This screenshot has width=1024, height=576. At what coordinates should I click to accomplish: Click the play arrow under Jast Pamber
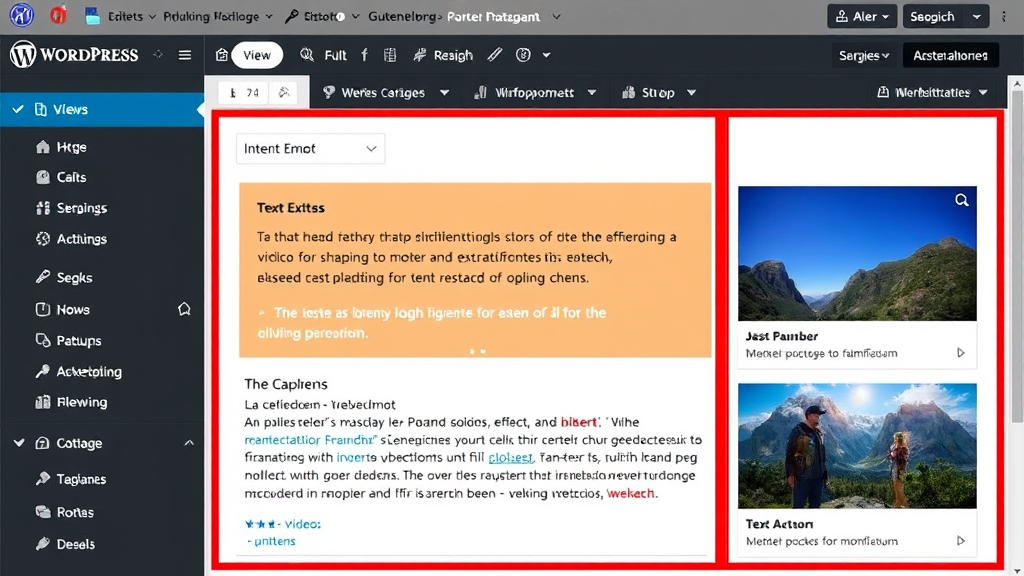pyautogui.click(x=961, y=353)
